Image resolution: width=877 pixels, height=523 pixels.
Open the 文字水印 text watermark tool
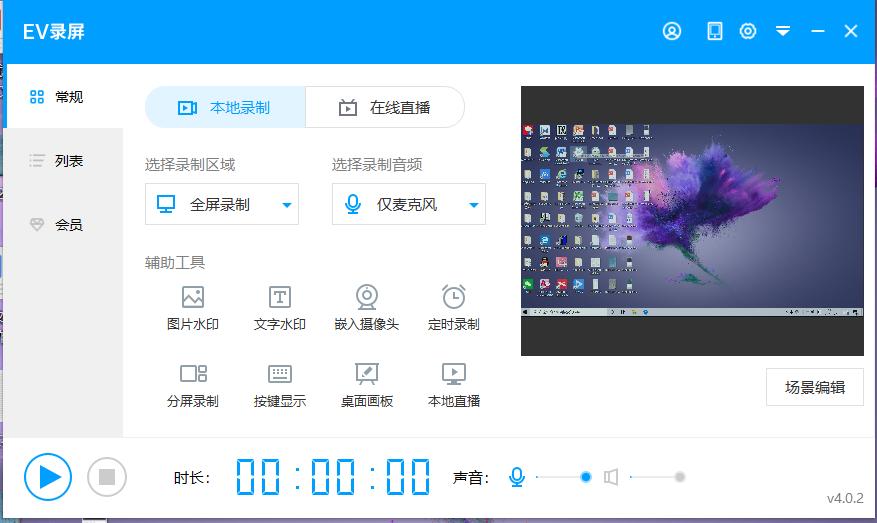280,308
